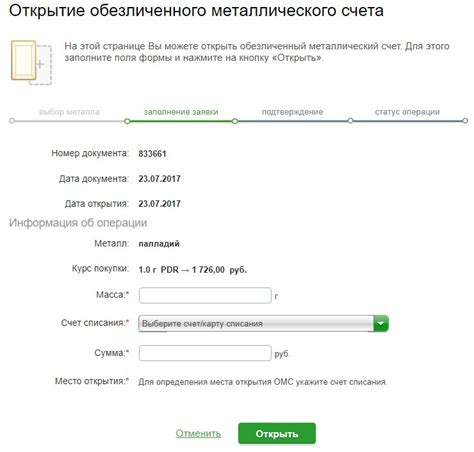Click the 'Номер документа:' label
This screenshot has height=452, width=474.
pyautogui.click(x=90, y=153)
